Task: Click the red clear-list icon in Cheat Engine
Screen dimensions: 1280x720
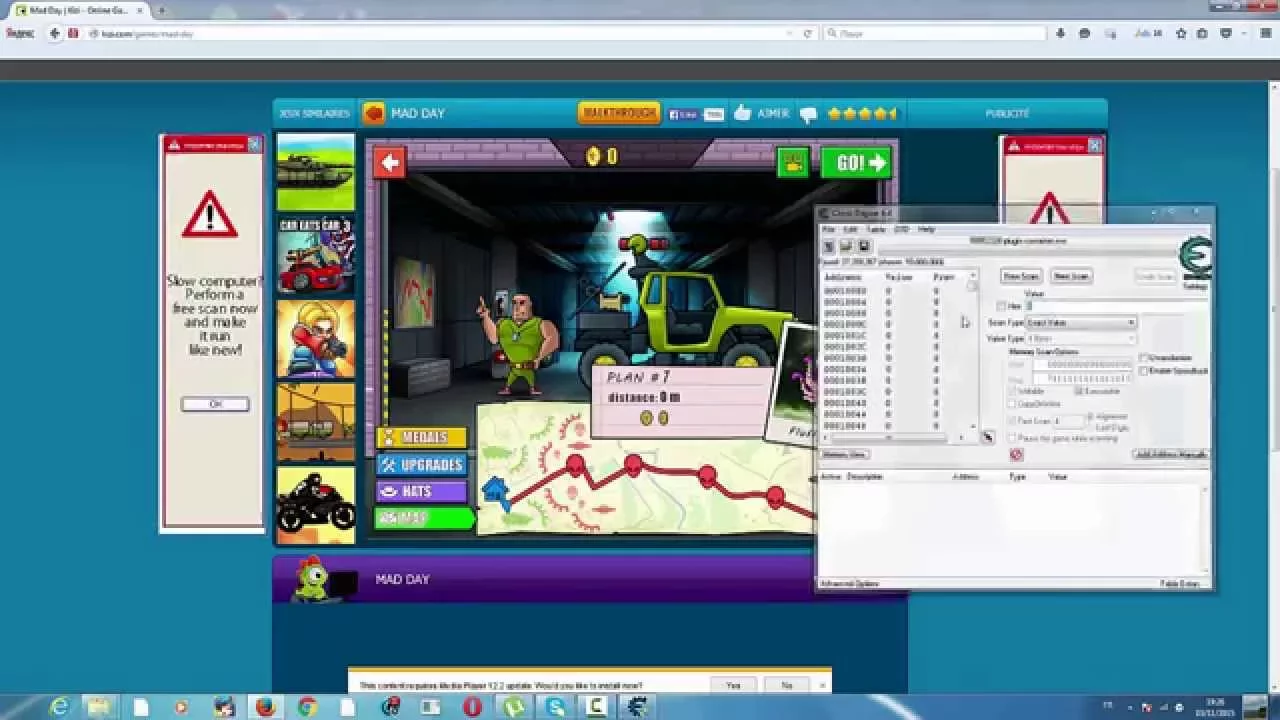Action: (1016, 454)
